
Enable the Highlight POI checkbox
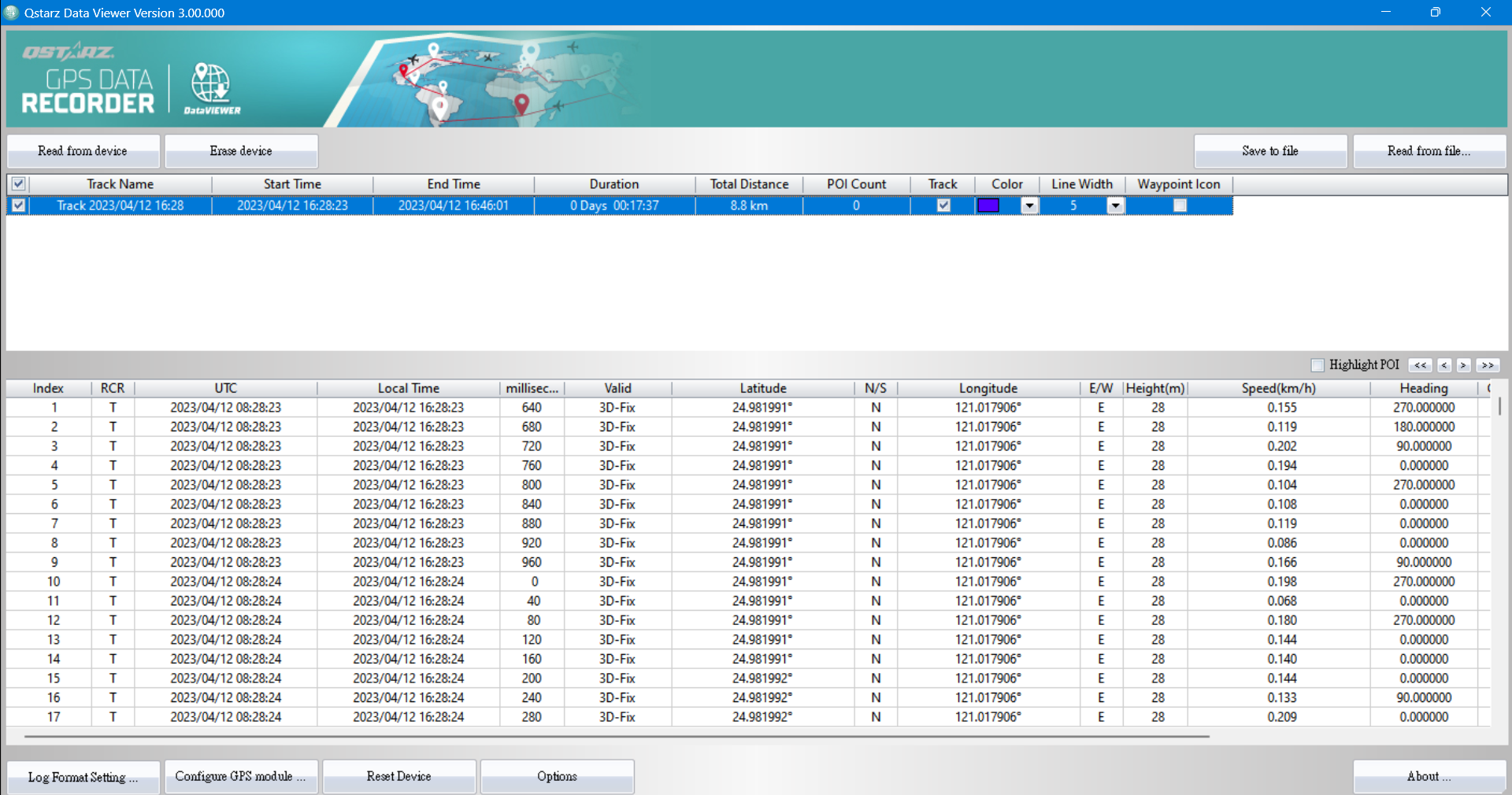pyautogui.click(x=1317, y=364)
